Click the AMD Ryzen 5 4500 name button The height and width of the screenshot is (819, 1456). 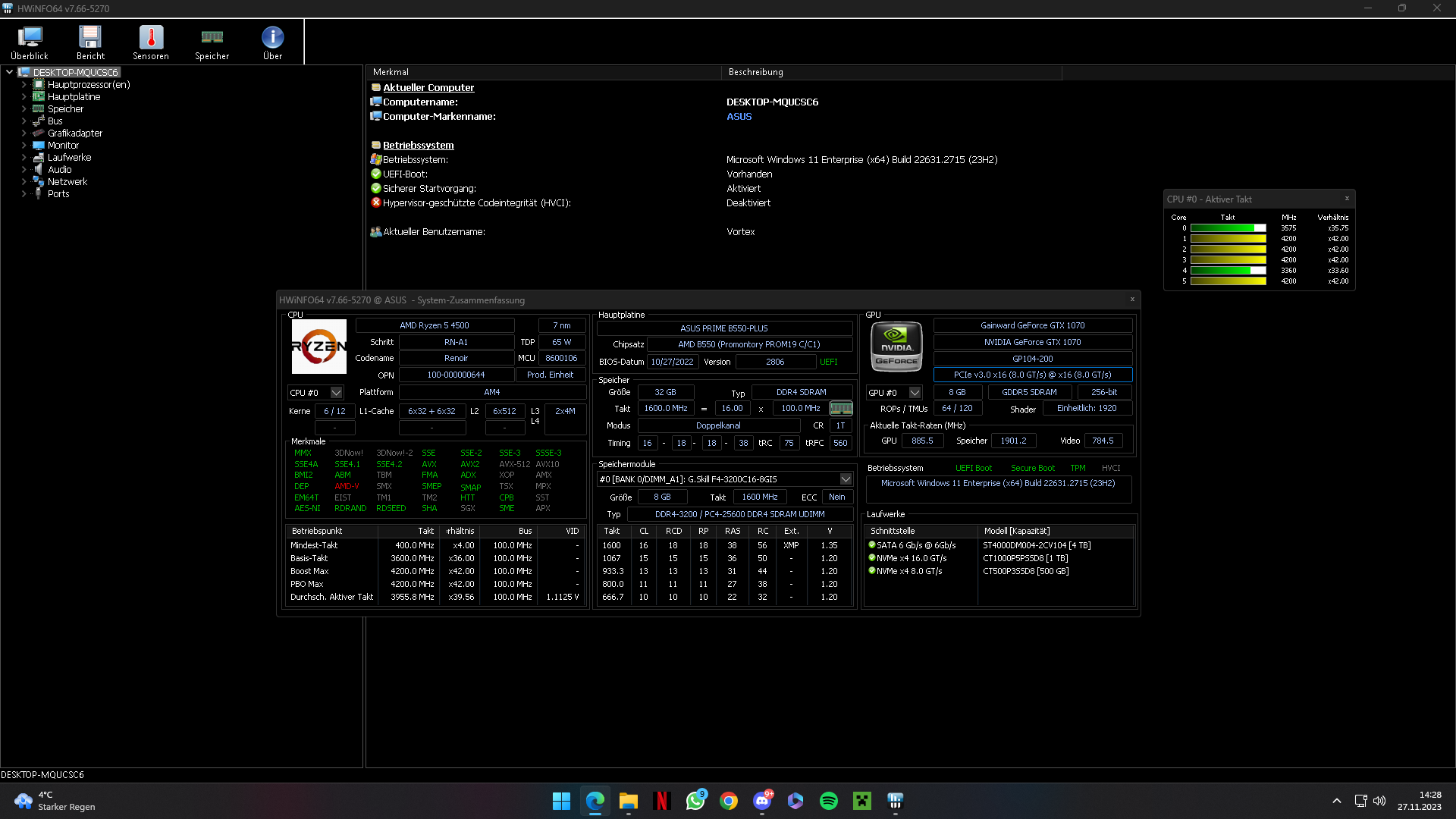tap(435, 325)
